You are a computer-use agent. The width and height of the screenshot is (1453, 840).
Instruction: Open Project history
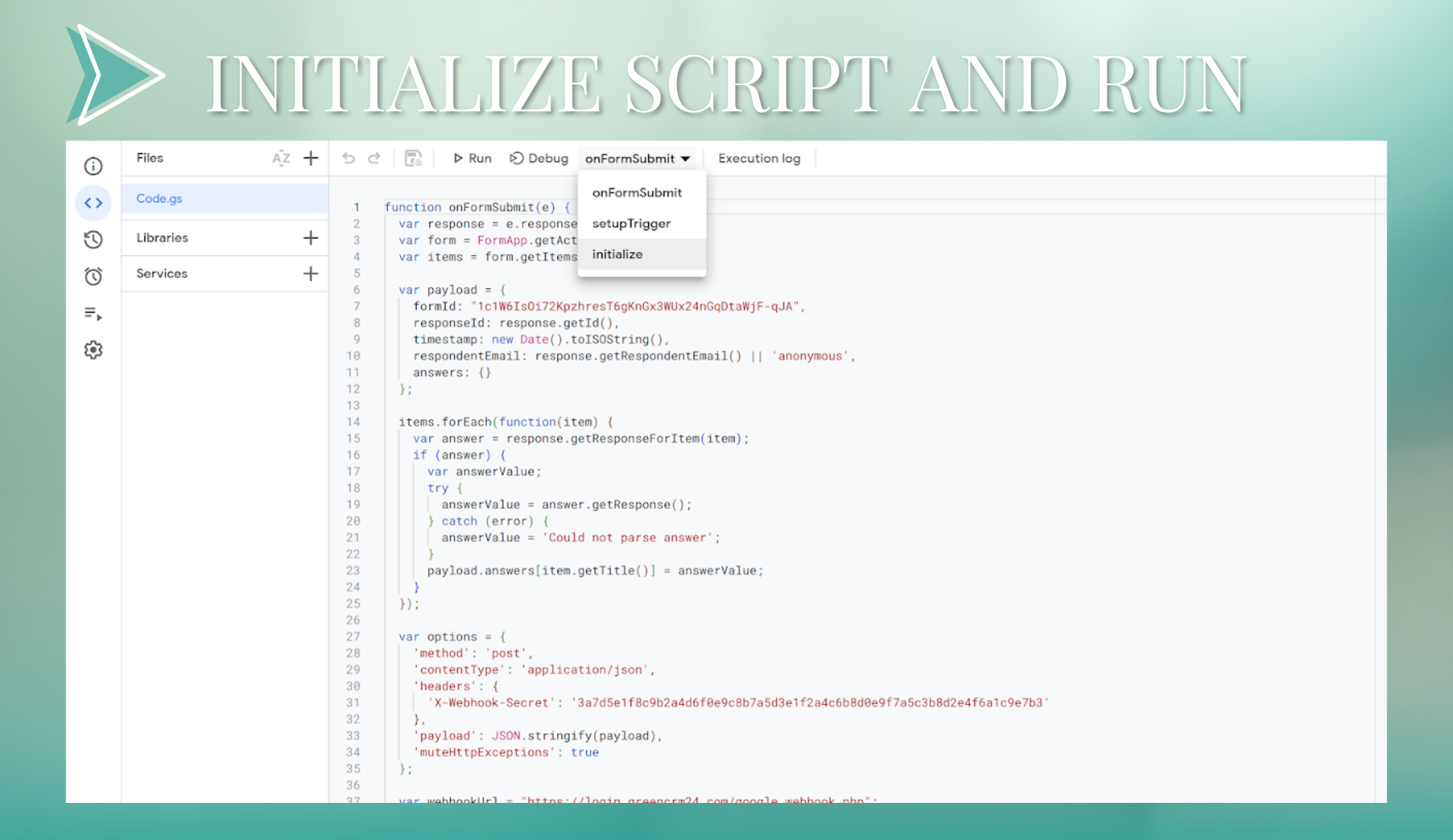coord(93,240)
